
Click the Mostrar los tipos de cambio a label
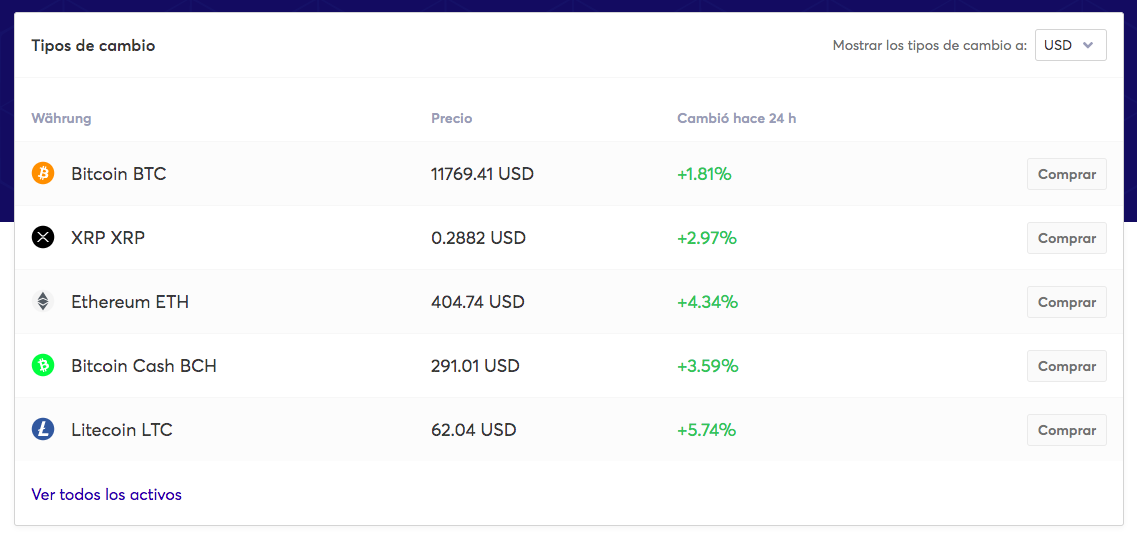click(930, 46)
